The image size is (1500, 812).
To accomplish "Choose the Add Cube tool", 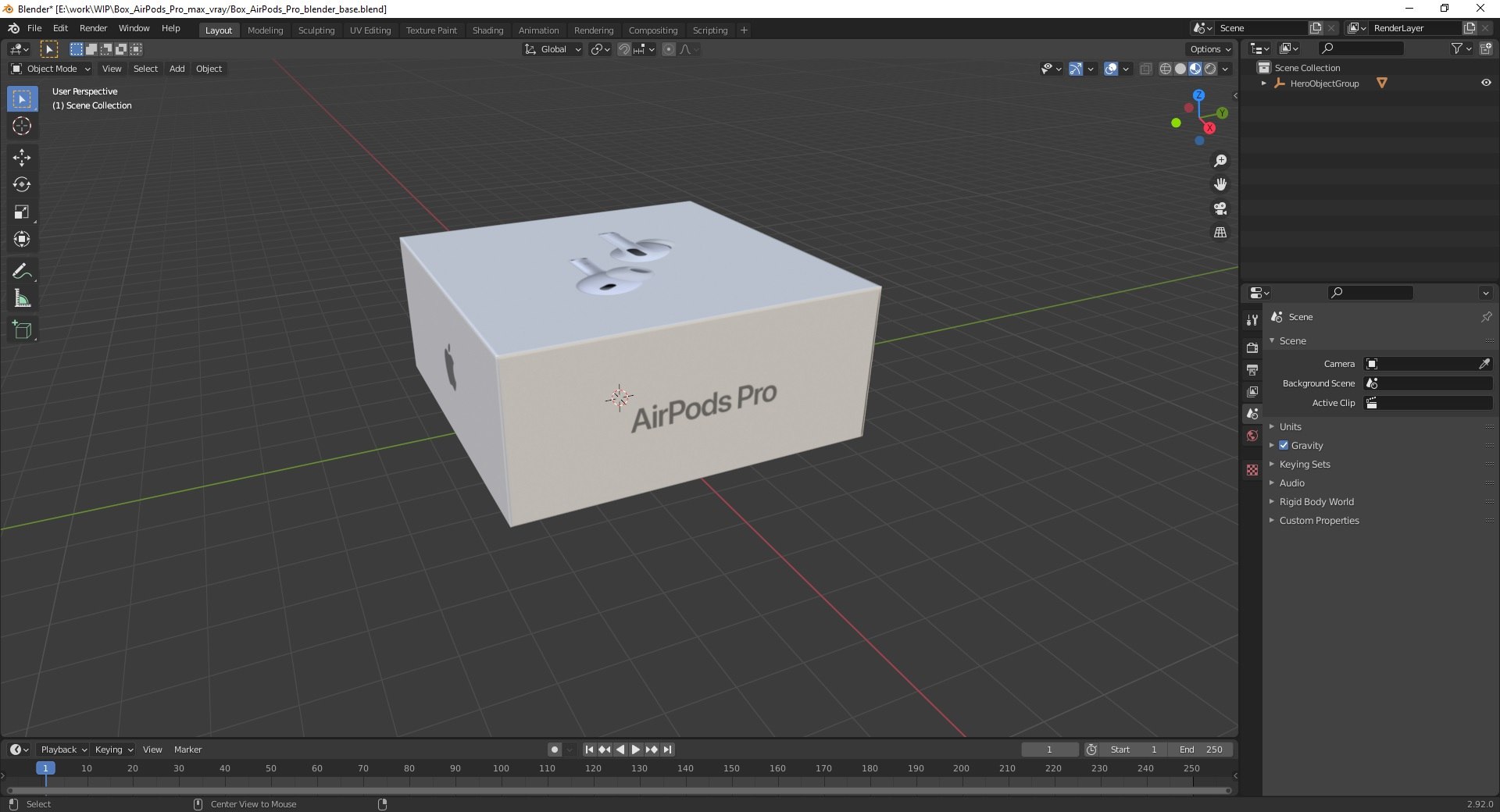I will 22,330.
